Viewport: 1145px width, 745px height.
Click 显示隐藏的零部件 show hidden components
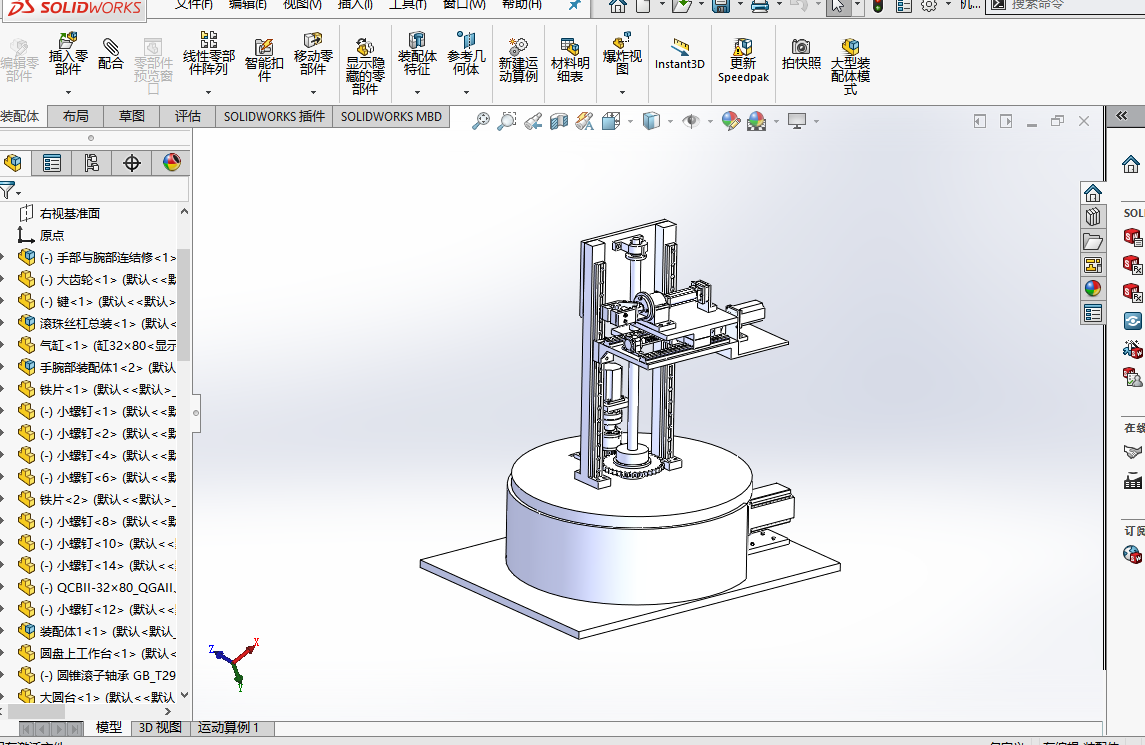(x=365, y=67)
